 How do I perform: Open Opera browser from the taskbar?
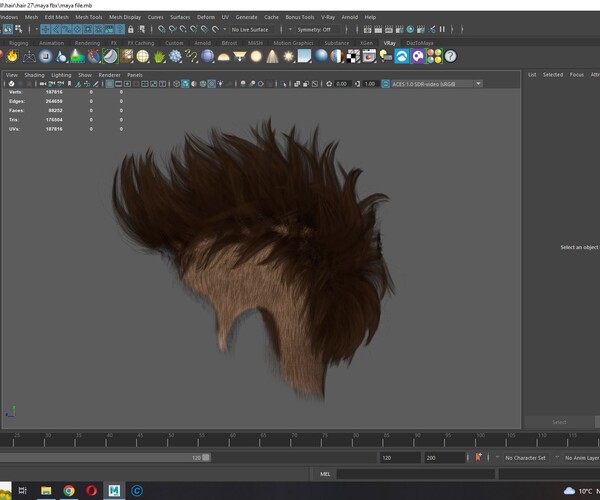click(91, 490)
